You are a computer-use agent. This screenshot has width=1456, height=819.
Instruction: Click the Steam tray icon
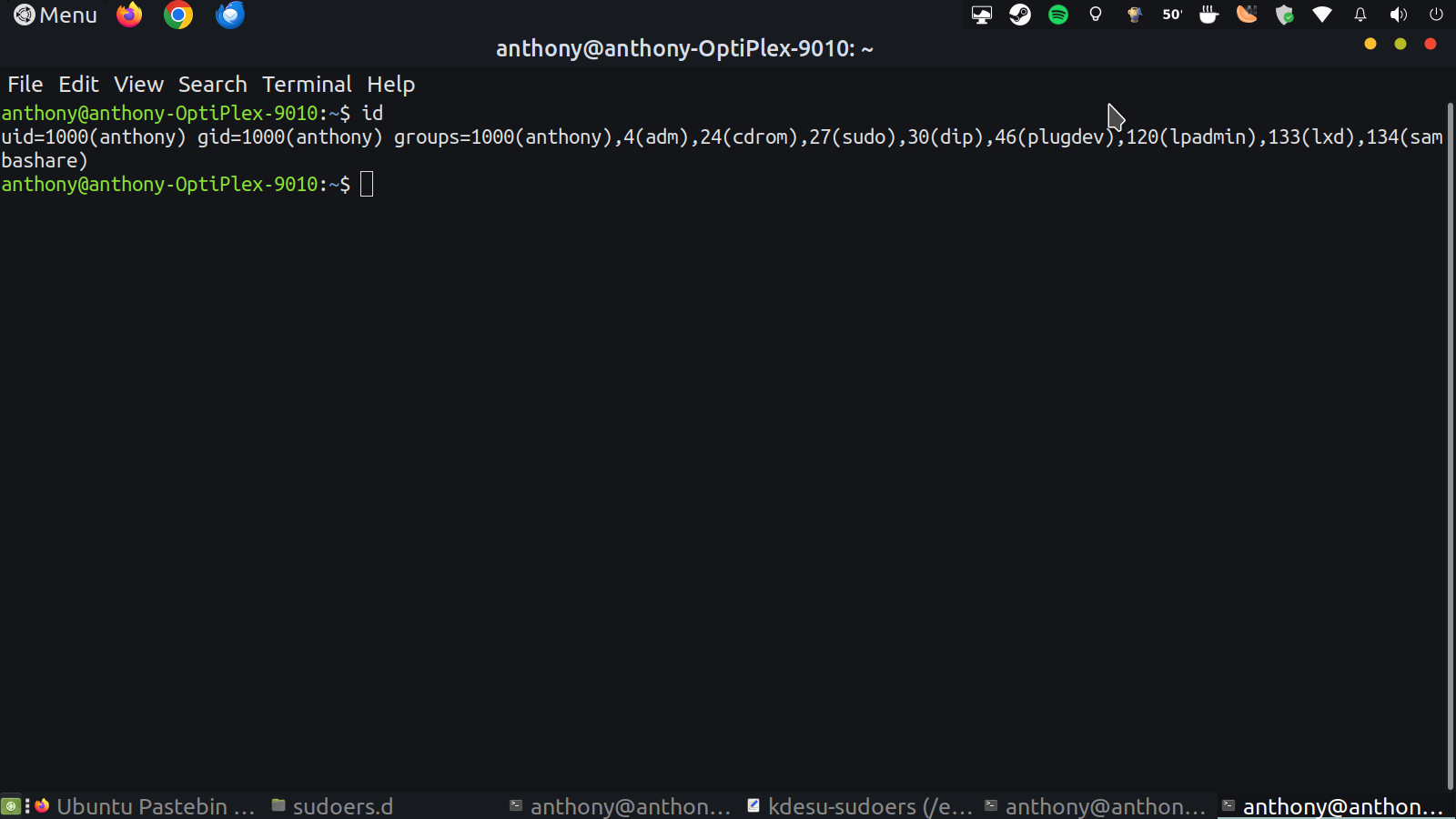tap(1020, 15)
